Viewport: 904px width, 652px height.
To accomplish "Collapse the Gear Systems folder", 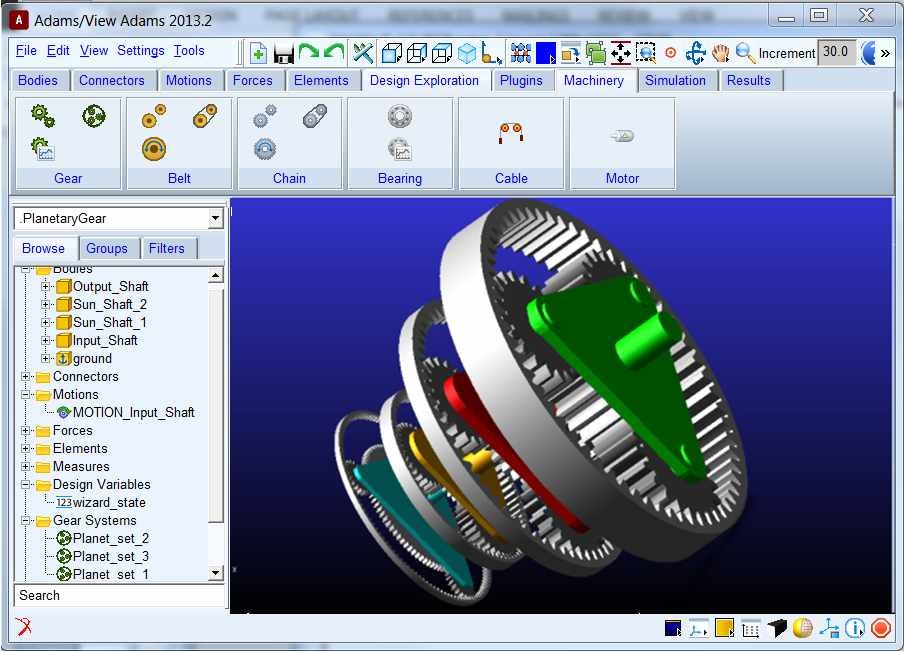I will pos(25,521).
